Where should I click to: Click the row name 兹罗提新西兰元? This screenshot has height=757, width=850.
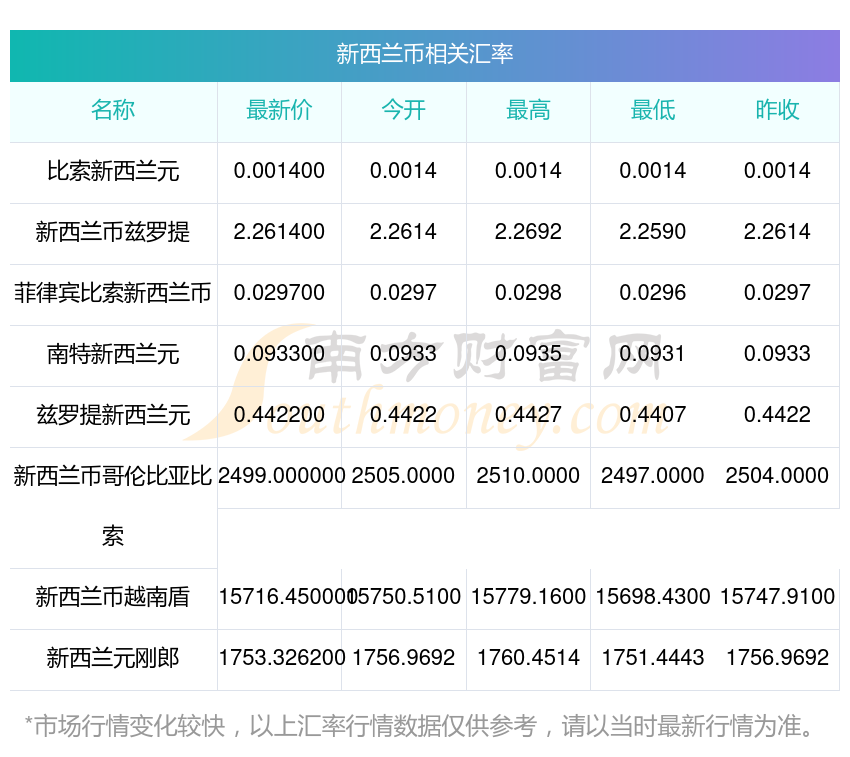(x=113, y=415)
